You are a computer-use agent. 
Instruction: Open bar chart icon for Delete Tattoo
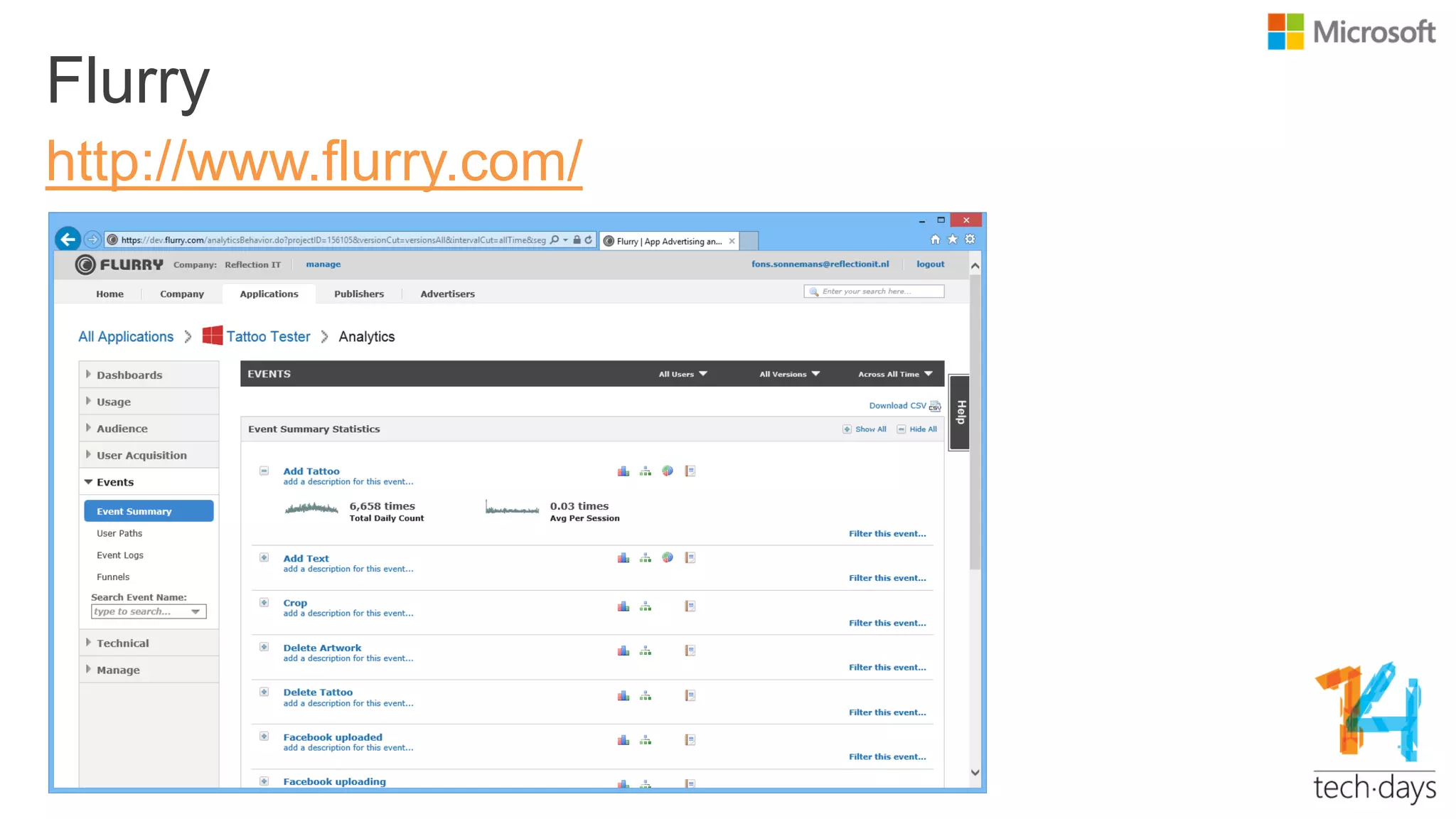pyautogui.click(x=623, y=695)
